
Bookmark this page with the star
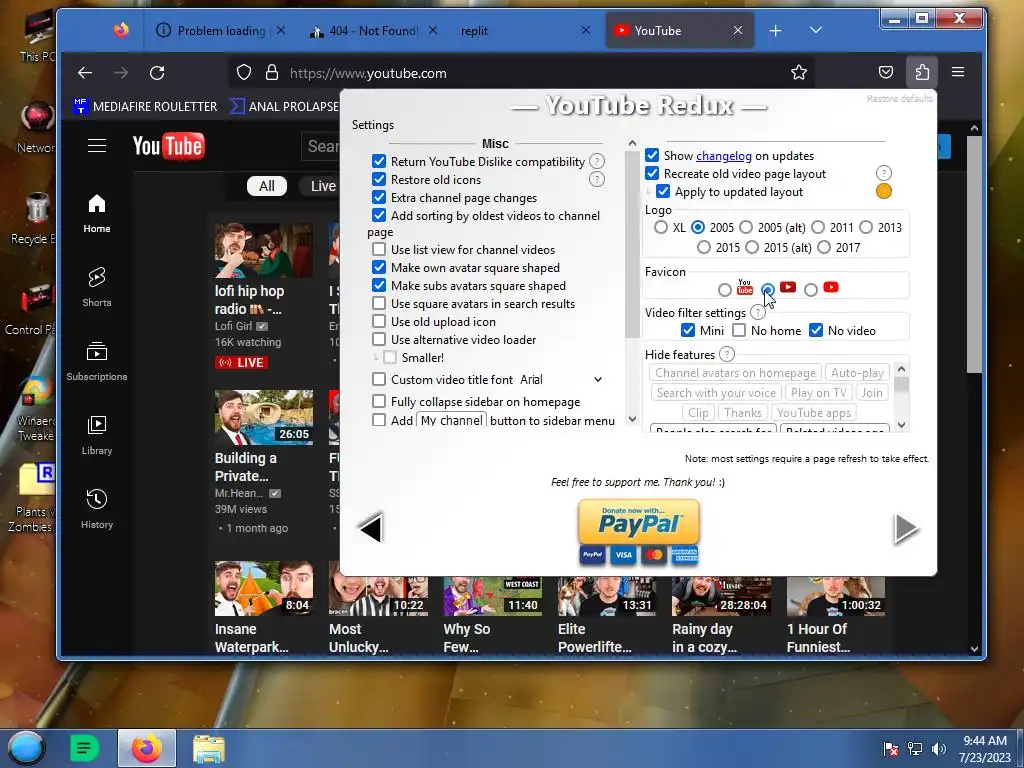pos(799,72)
